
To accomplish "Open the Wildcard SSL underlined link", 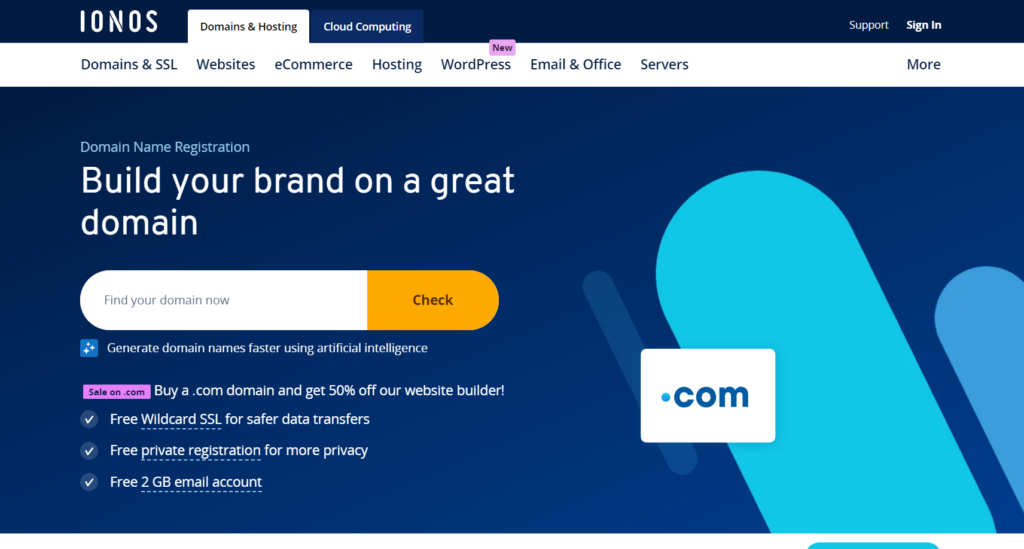I will point(181,420).
